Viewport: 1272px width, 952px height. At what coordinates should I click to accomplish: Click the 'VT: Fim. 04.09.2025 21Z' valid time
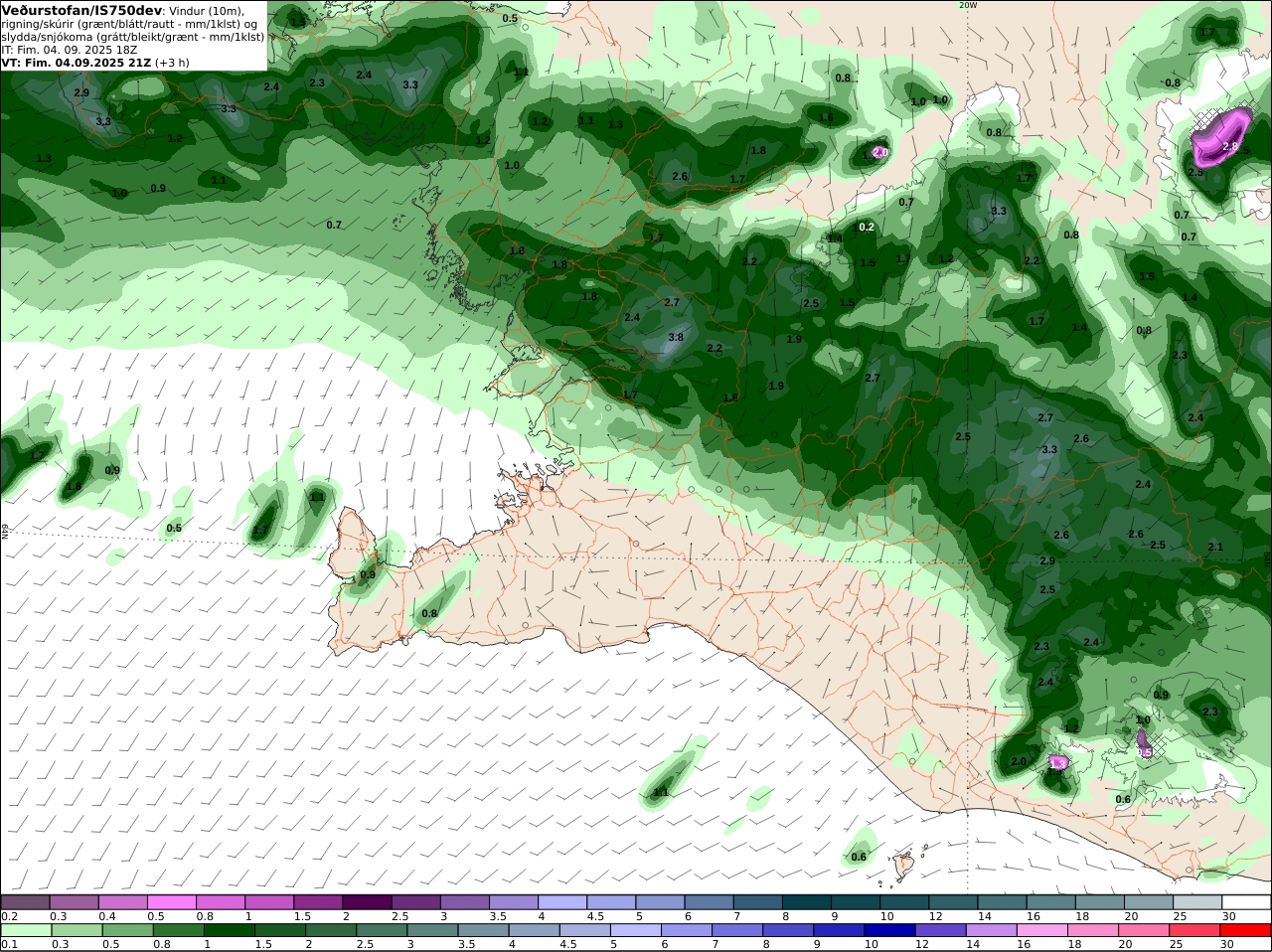point(77,63)
